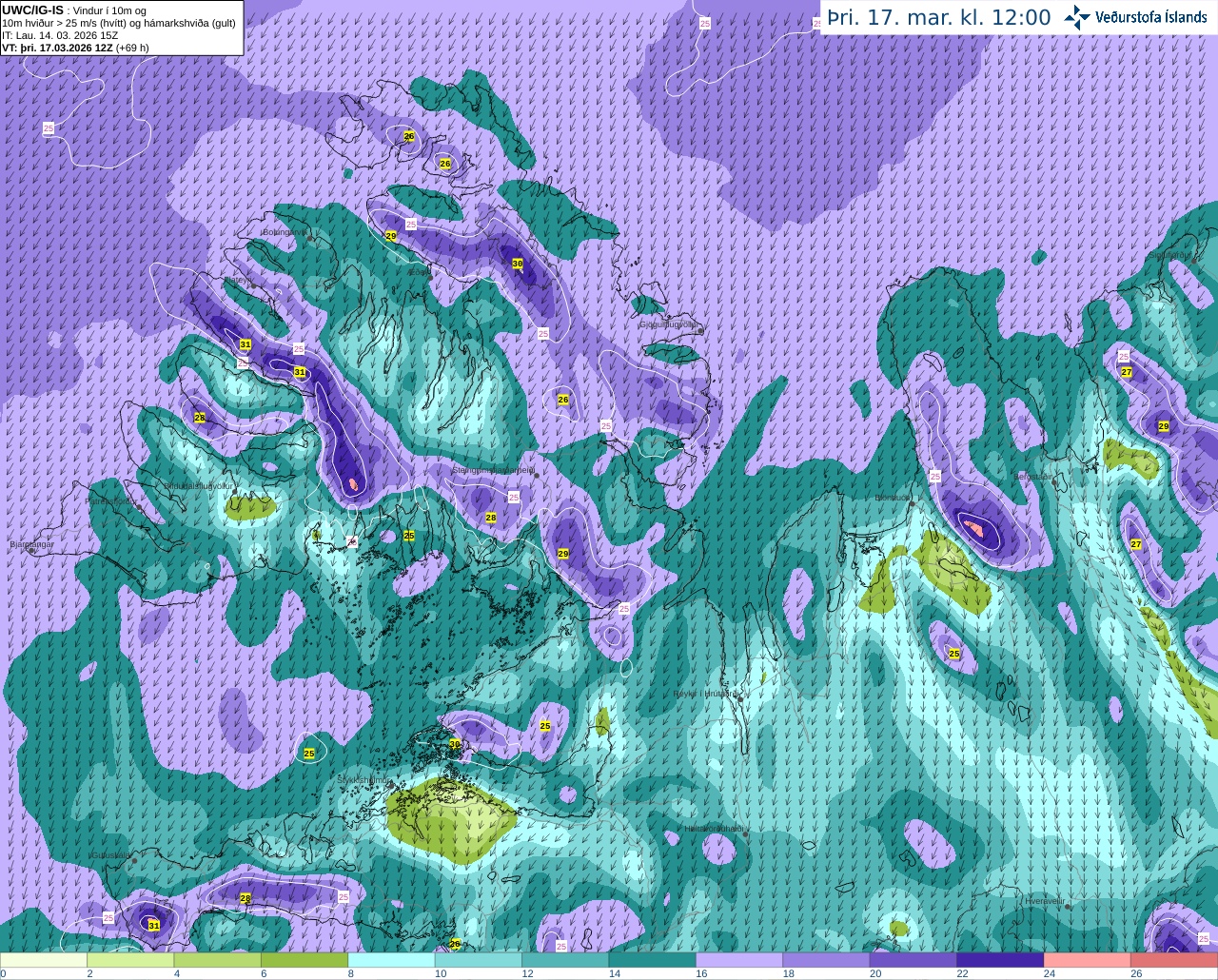The height and width of the screenshot is (980, 1218).
Task: Click the Siglufjörður station label
Action: coord(1169,255)
